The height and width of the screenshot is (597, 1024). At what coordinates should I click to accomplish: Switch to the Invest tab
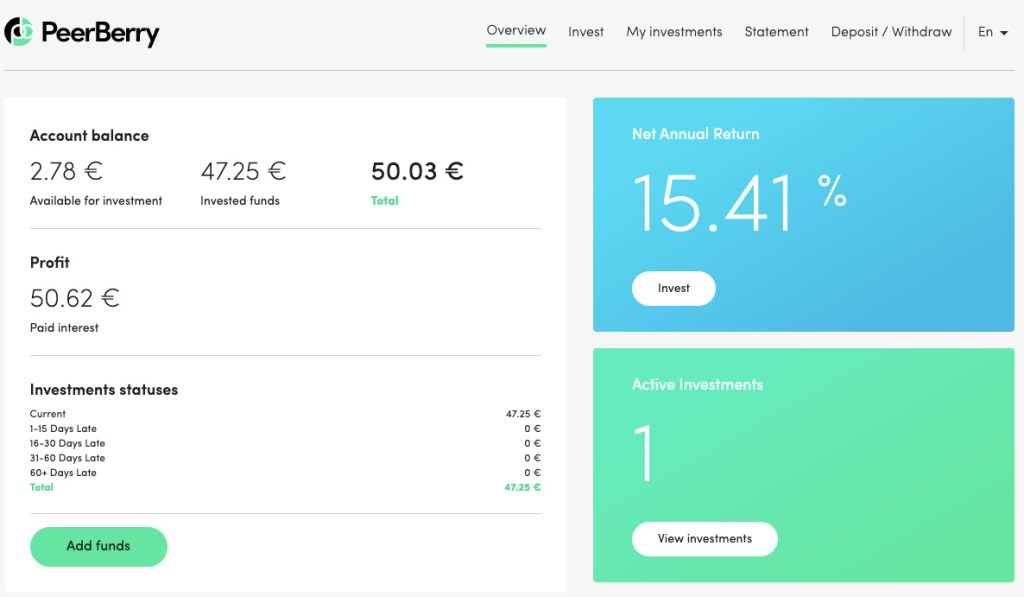586,31
